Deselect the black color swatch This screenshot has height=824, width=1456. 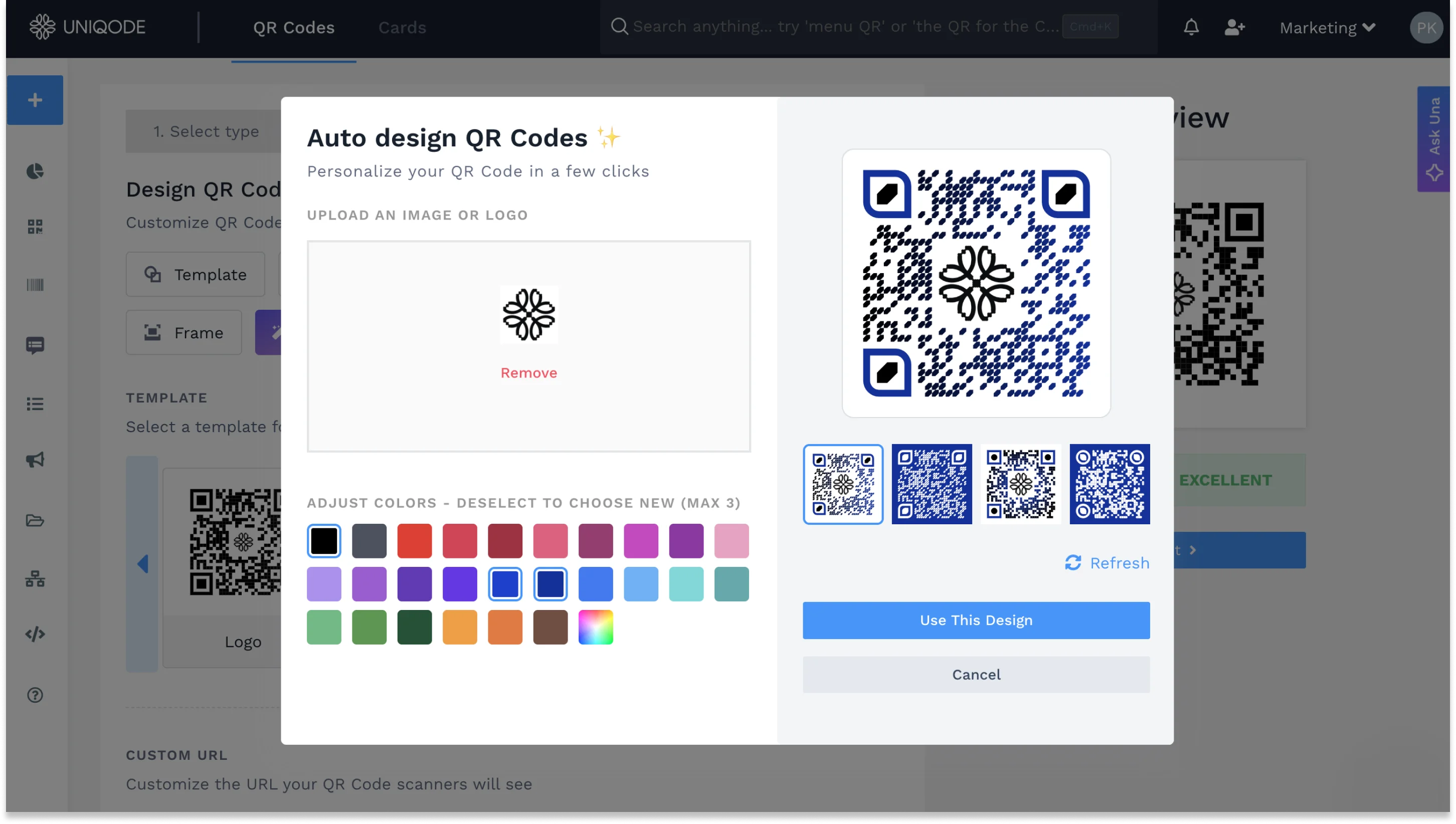pos(324,541)
